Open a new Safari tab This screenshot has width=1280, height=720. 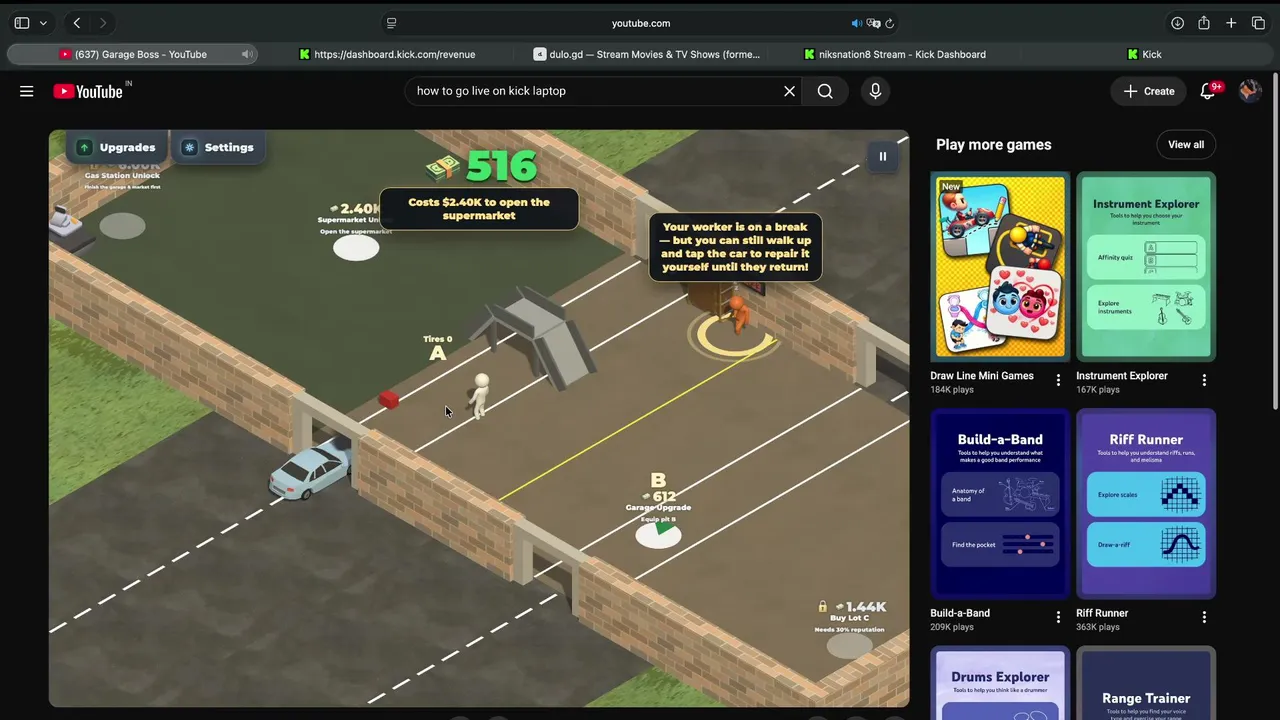click(1231, 23)
